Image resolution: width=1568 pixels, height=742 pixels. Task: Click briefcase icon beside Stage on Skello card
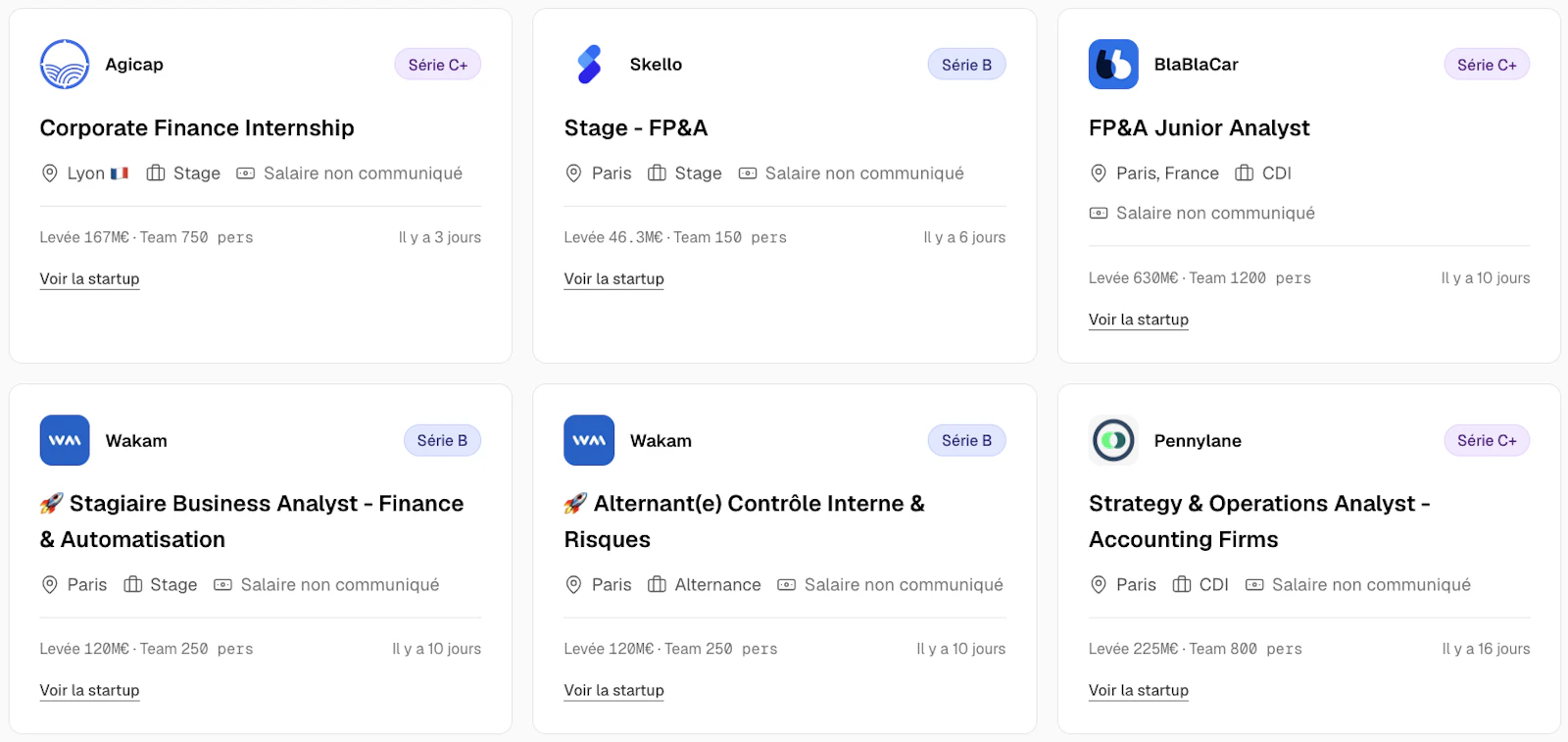(657, 173)
